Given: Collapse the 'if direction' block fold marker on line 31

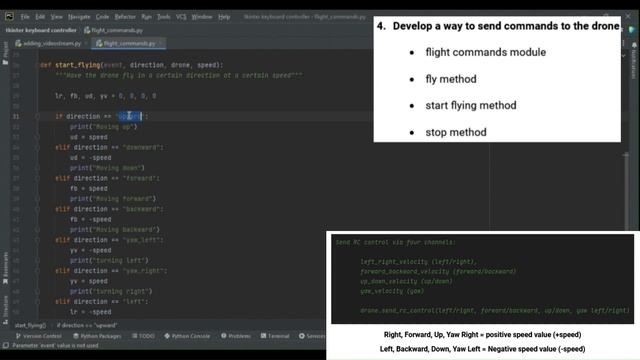Looking at the screenshot, I should tap(37, 116).
